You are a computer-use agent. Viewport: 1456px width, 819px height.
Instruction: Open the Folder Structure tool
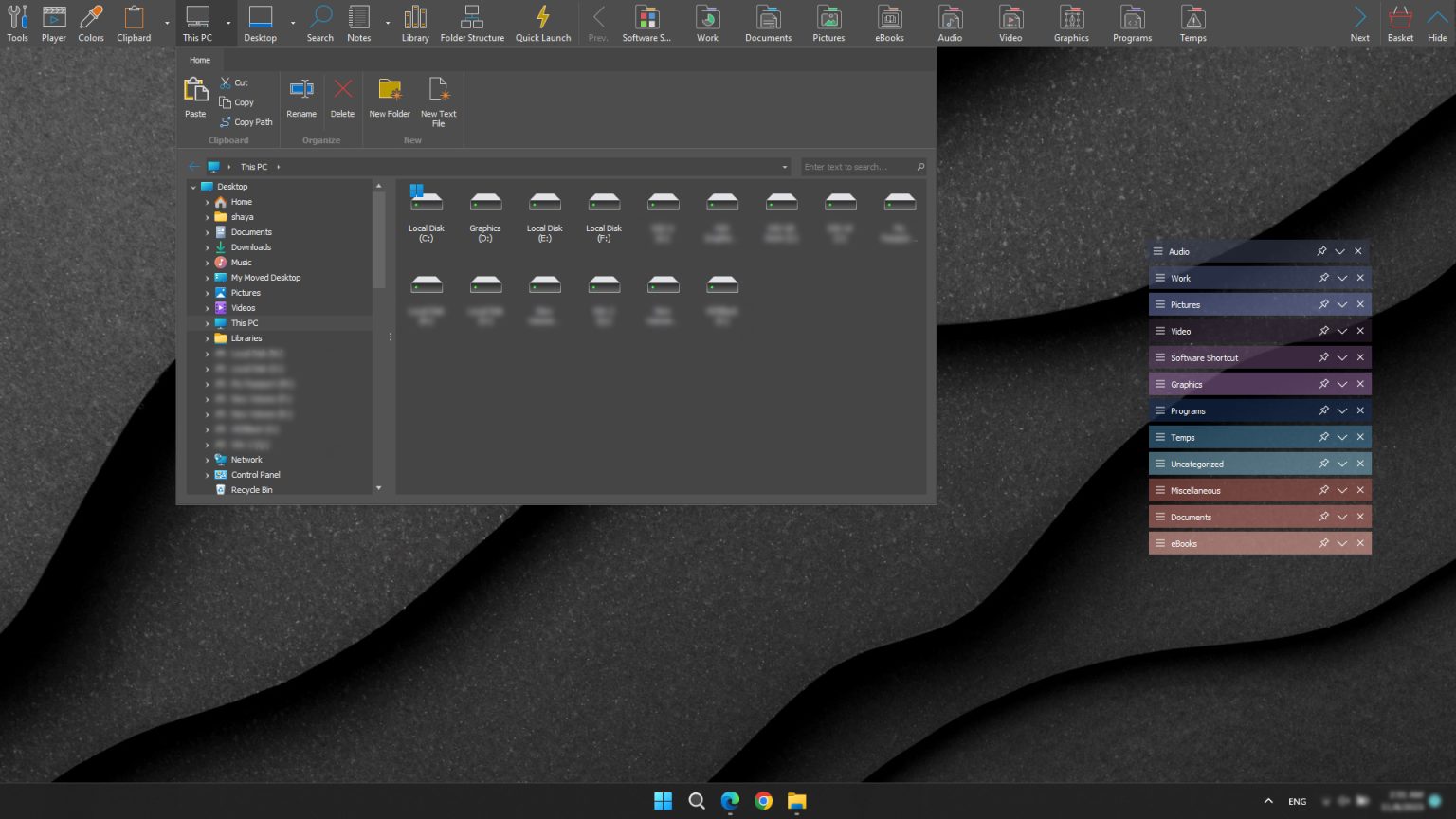tap(472, 19)
